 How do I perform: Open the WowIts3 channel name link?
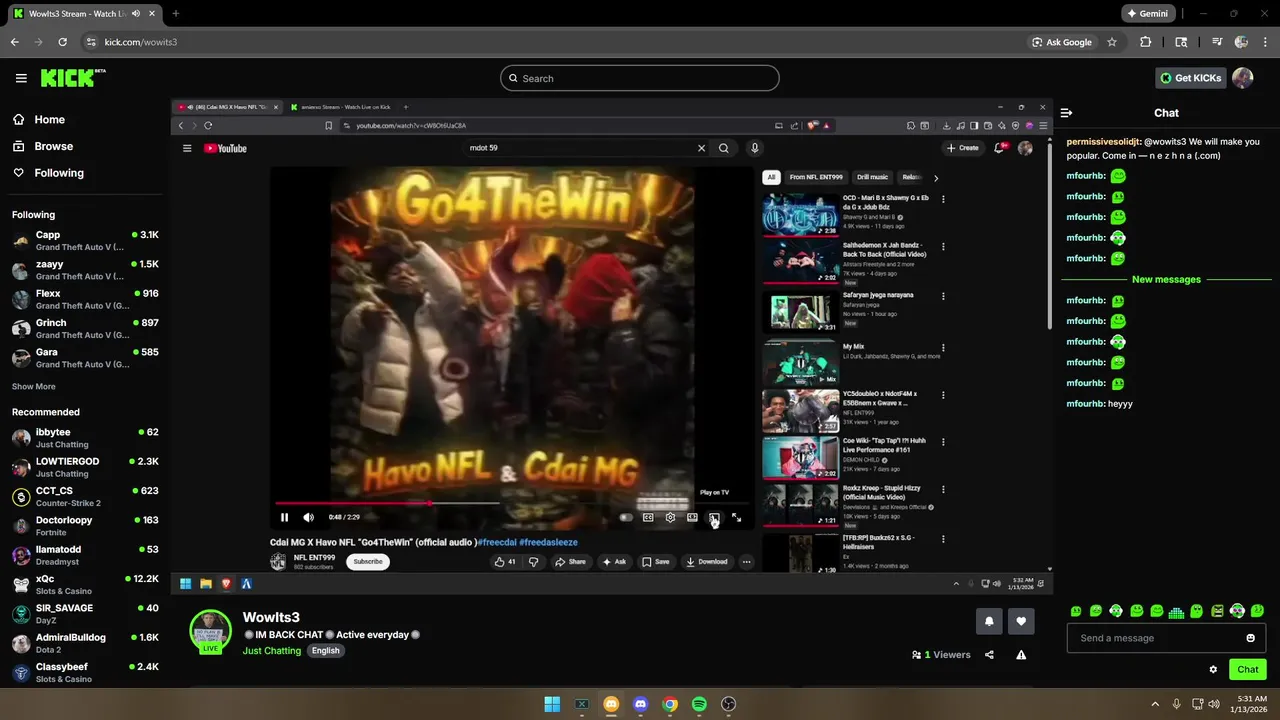(271, 617)
